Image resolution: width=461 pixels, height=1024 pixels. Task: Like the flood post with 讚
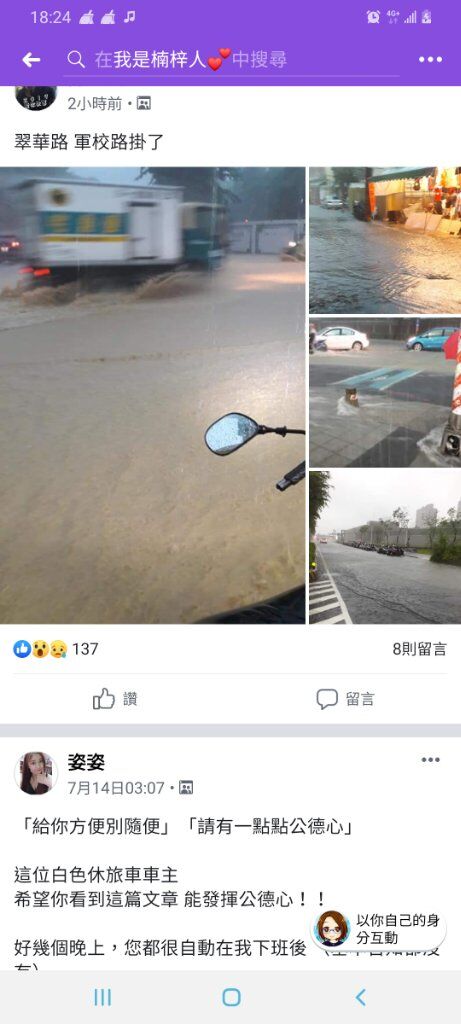pyautogui.click(x=115, y=699)
